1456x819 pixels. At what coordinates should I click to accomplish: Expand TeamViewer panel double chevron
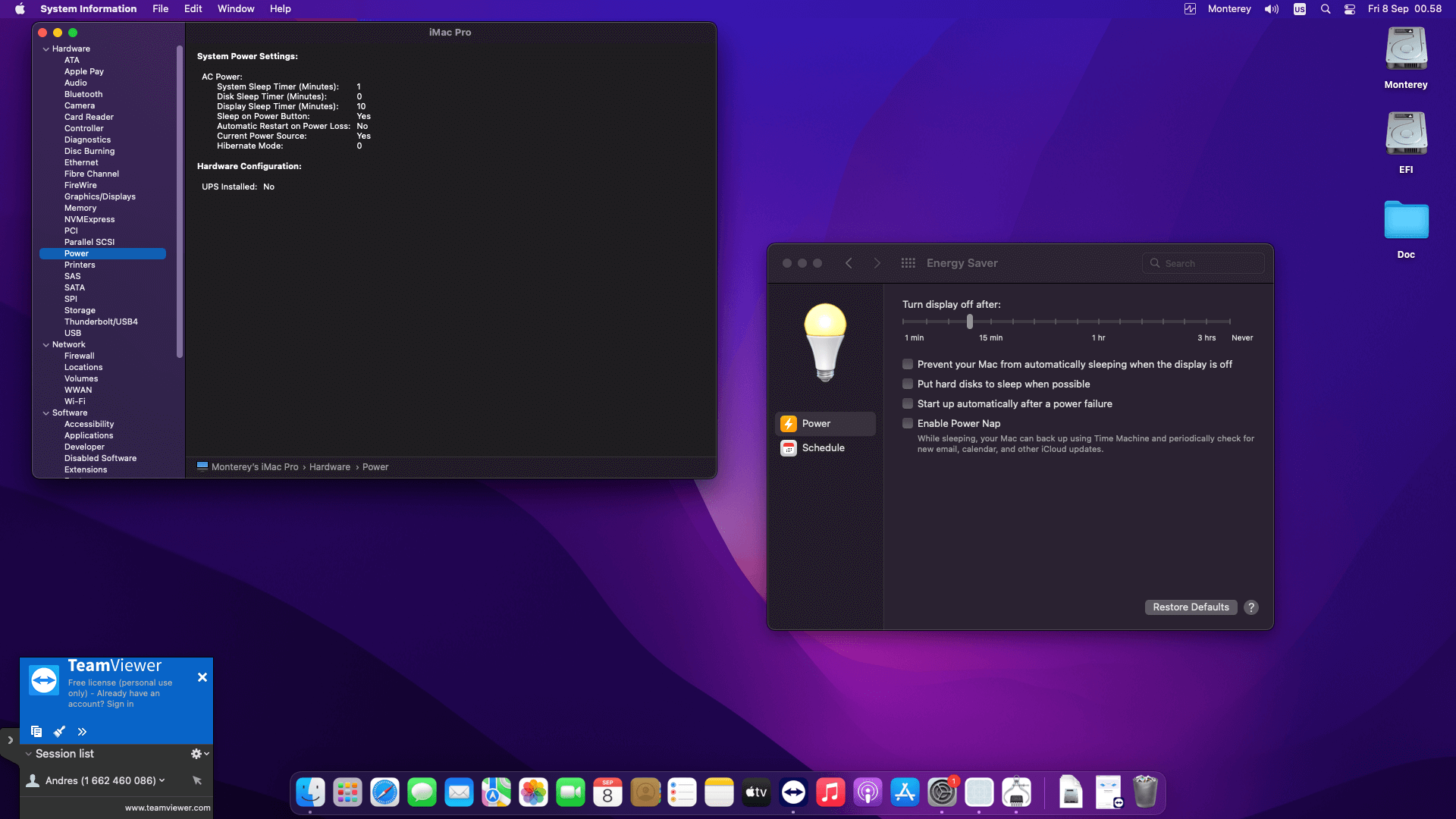82,732
